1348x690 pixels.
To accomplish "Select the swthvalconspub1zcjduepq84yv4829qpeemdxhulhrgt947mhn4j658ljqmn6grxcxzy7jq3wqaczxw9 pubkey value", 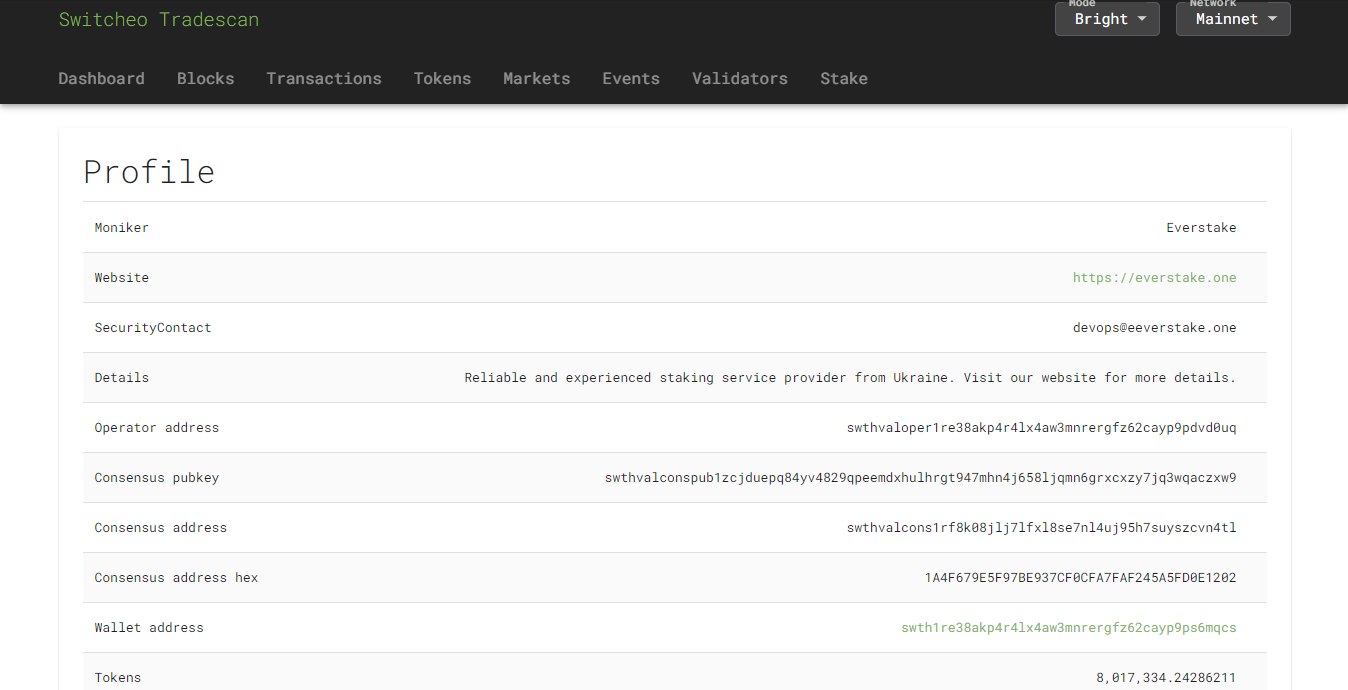I will [x=920, y=478].
